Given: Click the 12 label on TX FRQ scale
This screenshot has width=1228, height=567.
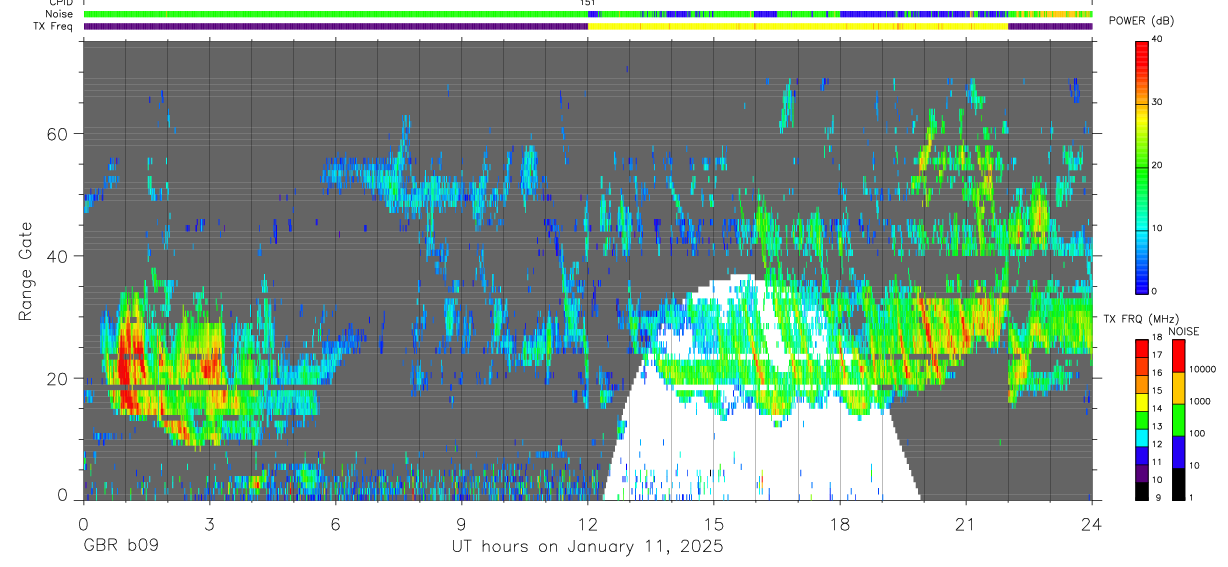Looking at the screenshot, I should [x=1157, y=444].
